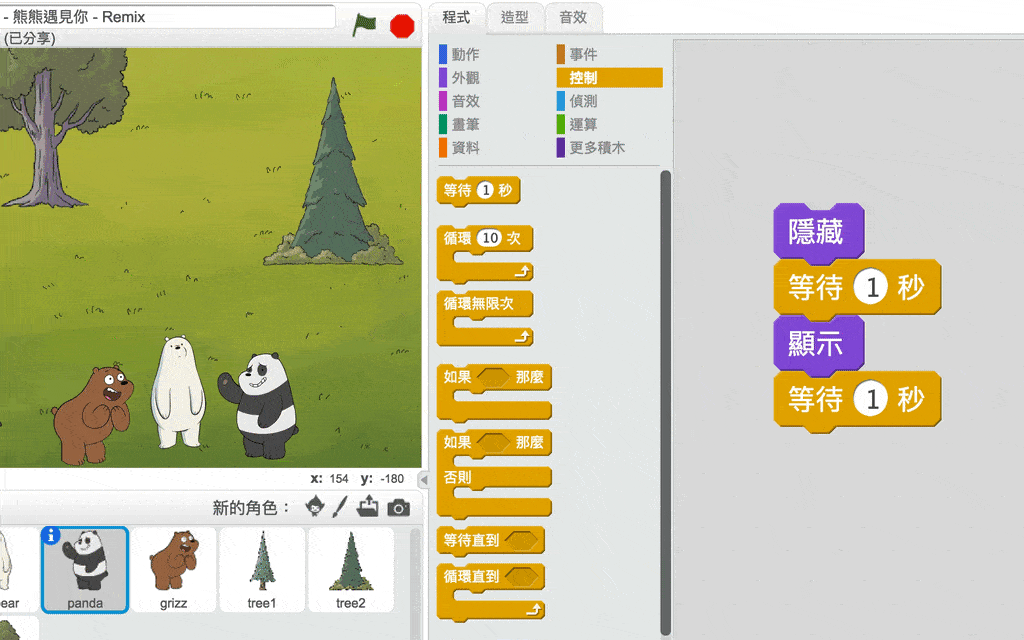Click the brown grizzly bear on the stage
Screen dimensions: 1024x640
tap(91, 415)
